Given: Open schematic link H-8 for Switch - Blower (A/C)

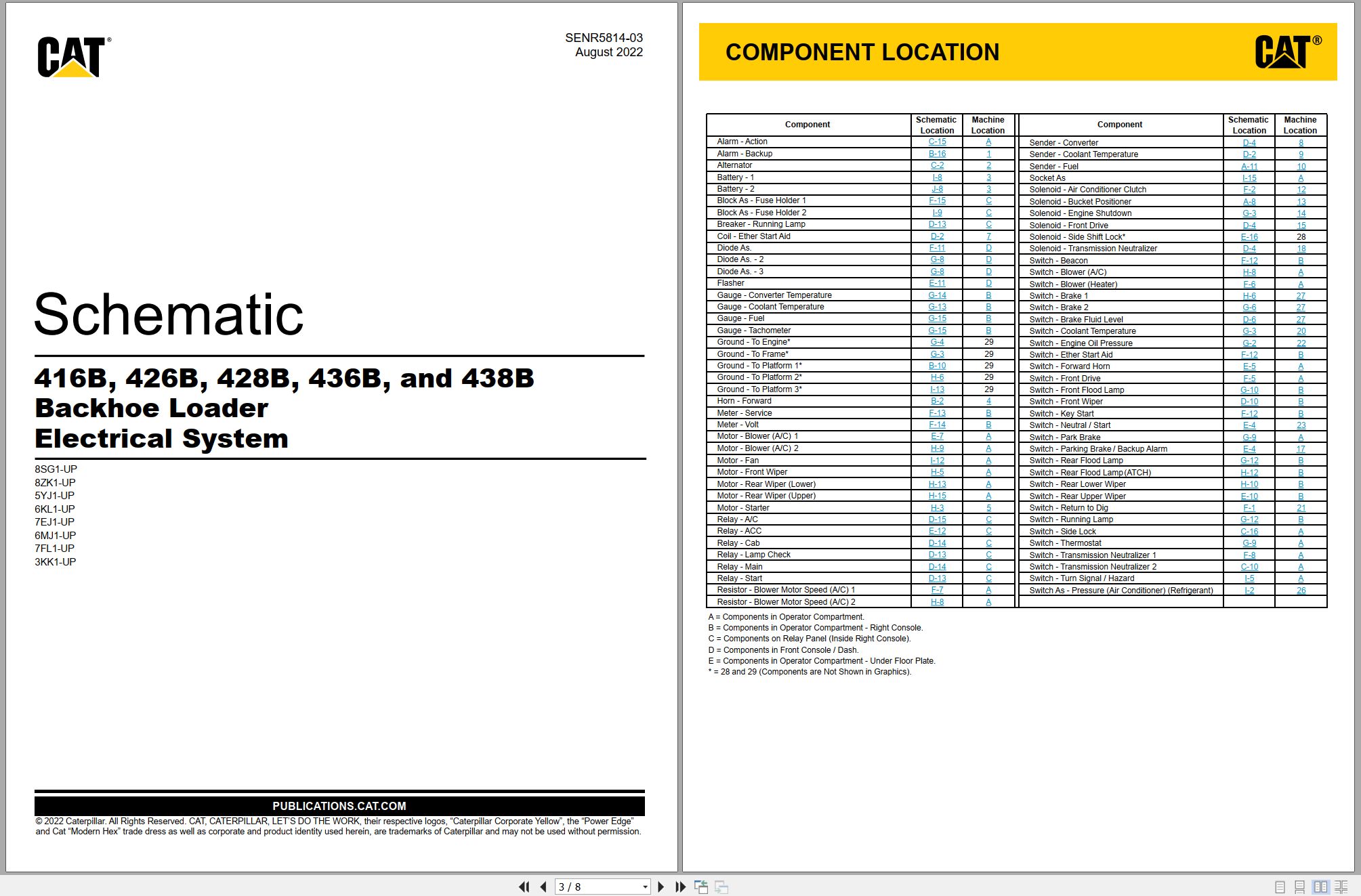Looking at the screenshot, I should pyautogui.click(x=1249, y=272).
